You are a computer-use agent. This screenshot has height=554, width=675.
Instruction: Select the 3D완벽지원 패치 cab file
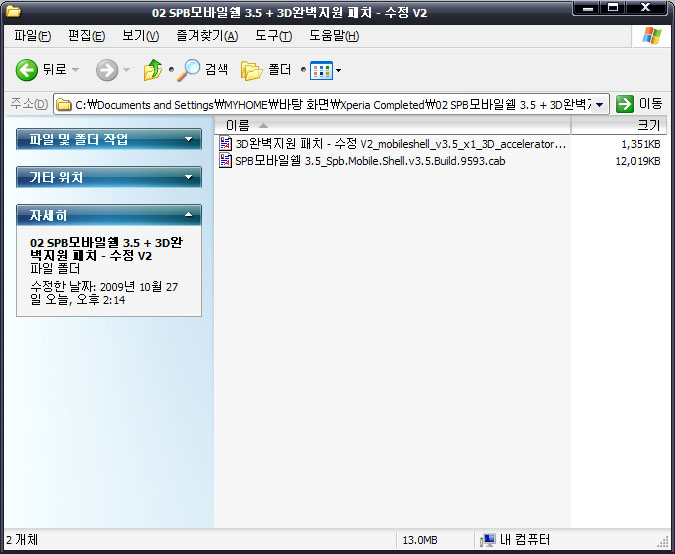400,144
